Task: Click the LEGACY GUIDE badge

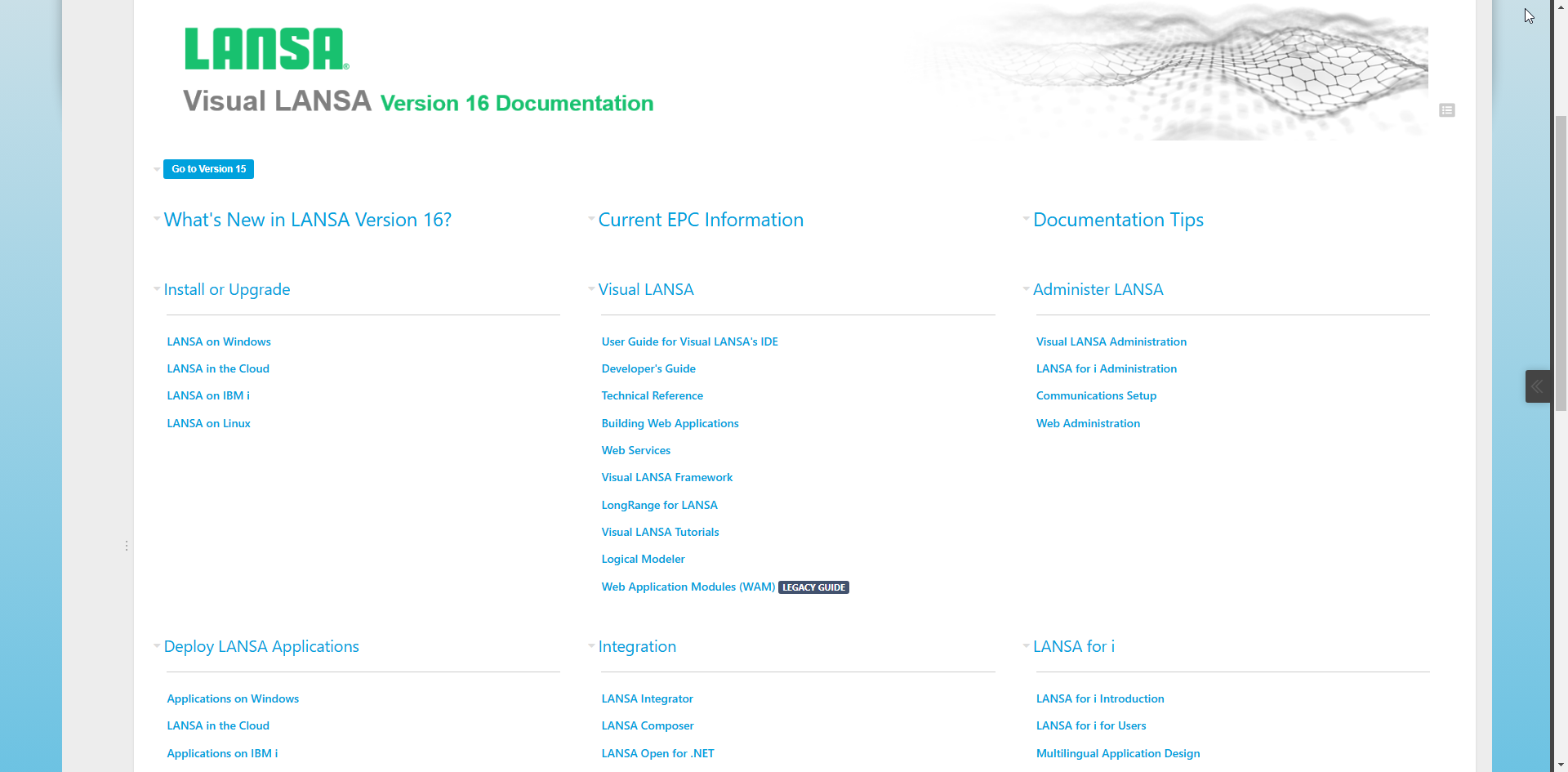Action: pyautogui.click(x=813, y=587)
